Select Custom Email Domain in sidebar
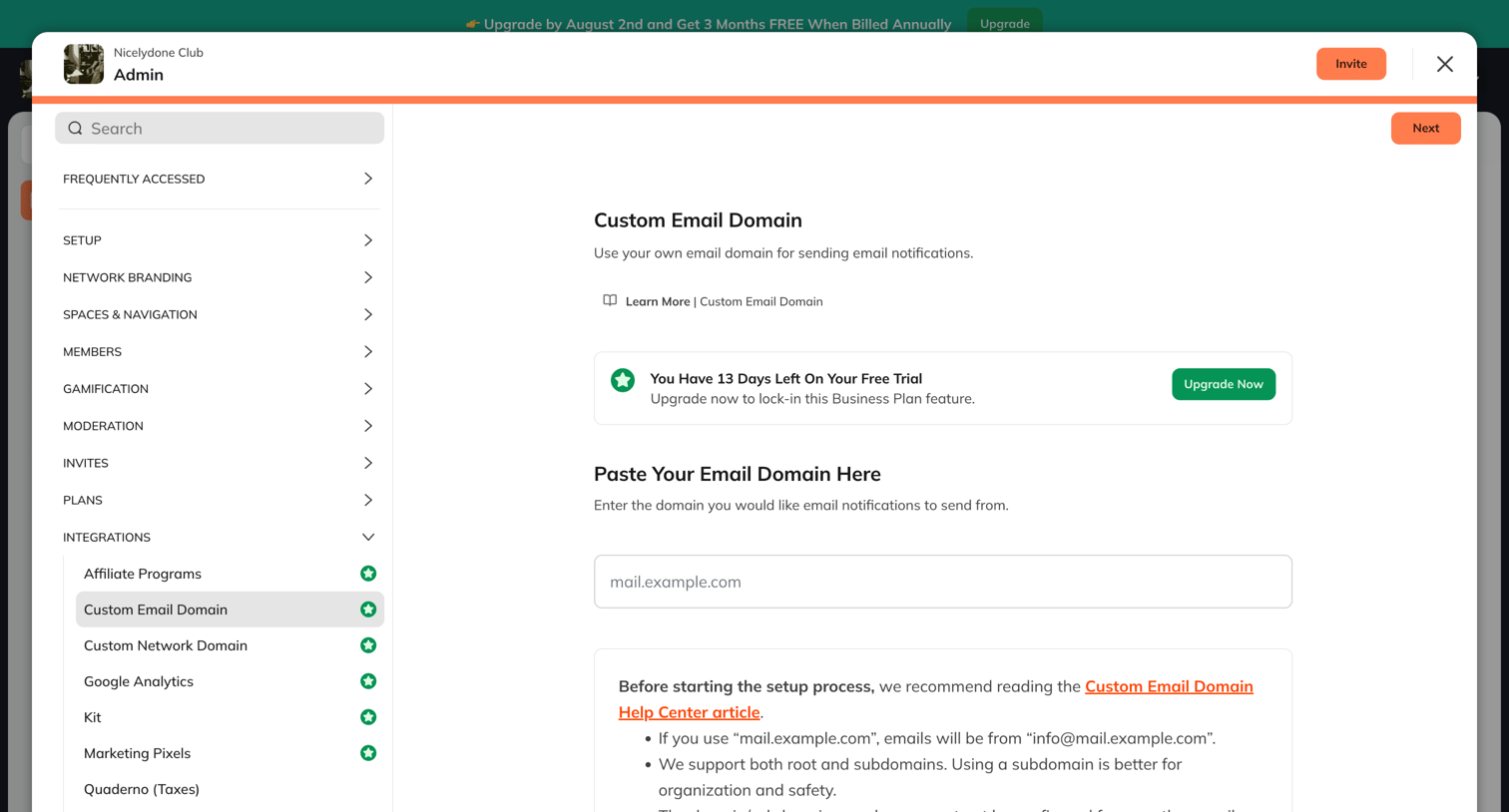The height and width of the screenshot is (812, 1509). coord(230,609)
